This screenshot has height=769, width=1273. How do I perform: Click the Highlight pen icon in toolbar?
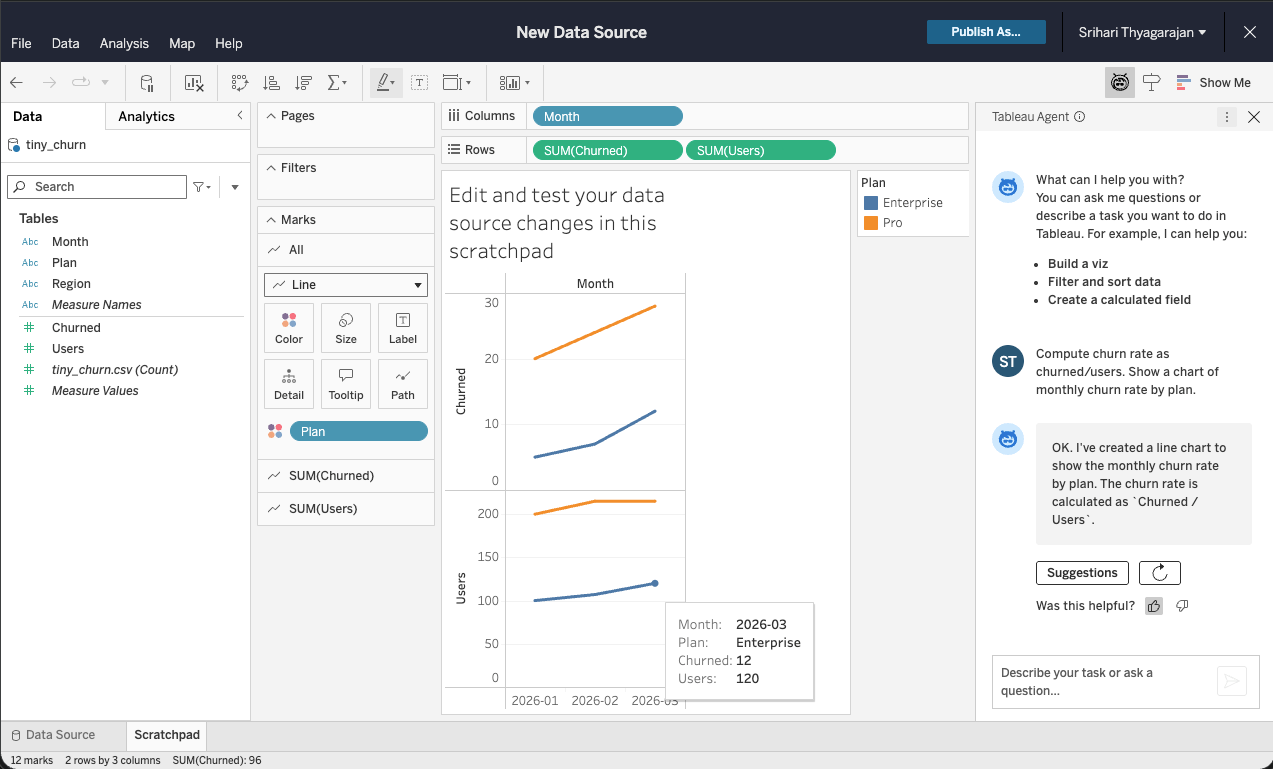[386, 83]
